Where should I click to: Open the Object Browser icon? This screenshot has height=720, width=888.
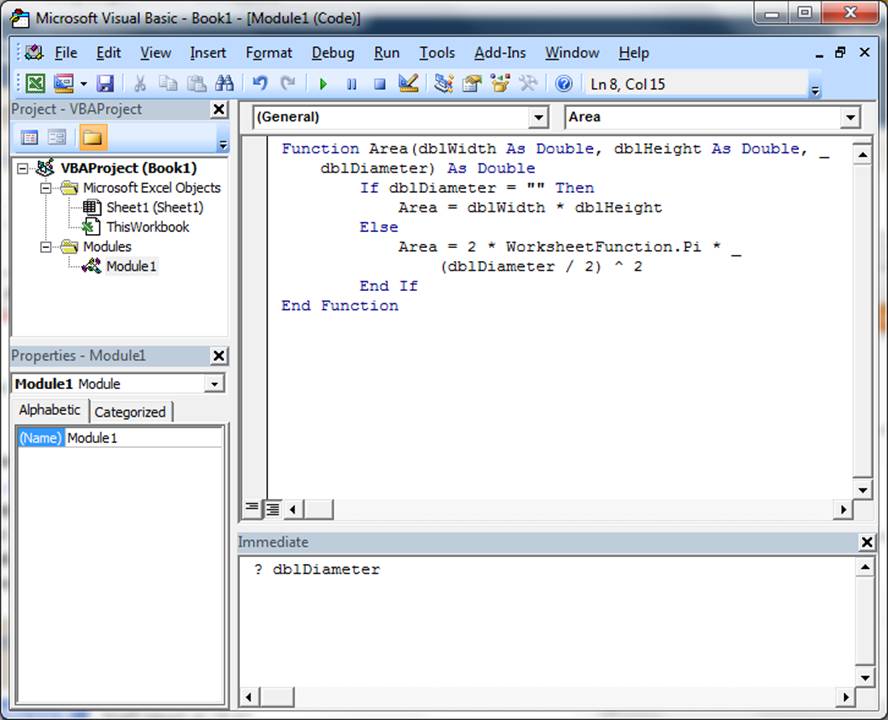500,84
